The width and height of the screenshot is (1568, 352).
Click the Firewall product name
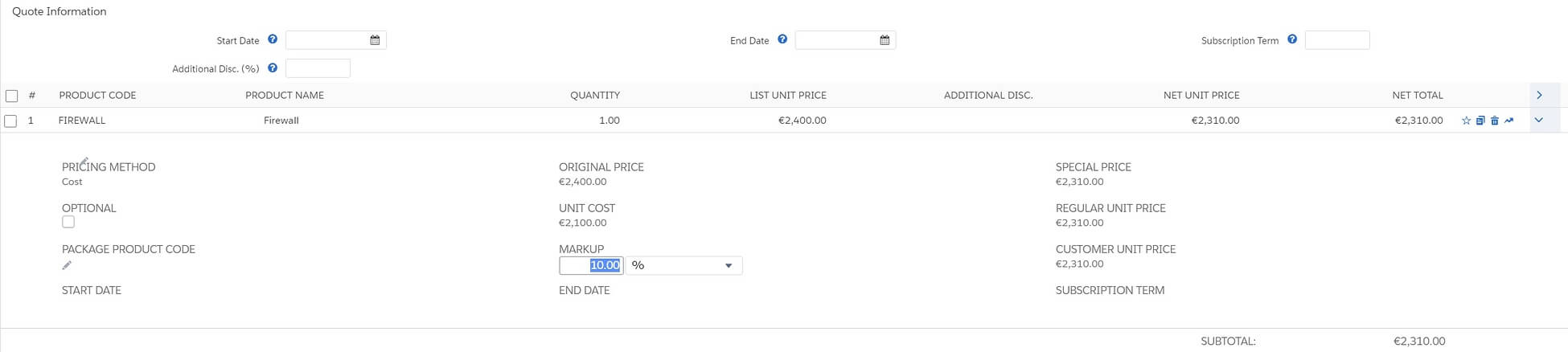coord(281,121)
